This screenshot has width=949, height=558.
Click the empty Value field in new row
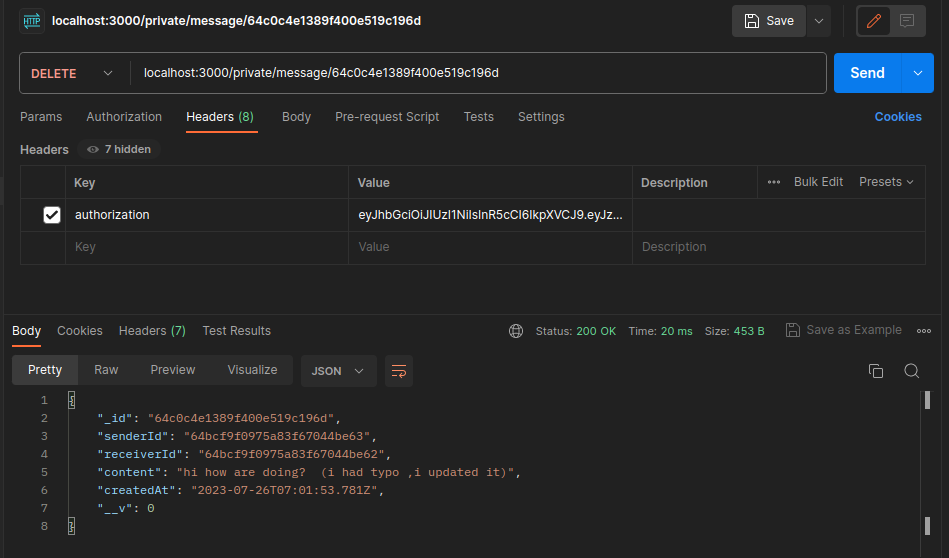pos(490,247)
